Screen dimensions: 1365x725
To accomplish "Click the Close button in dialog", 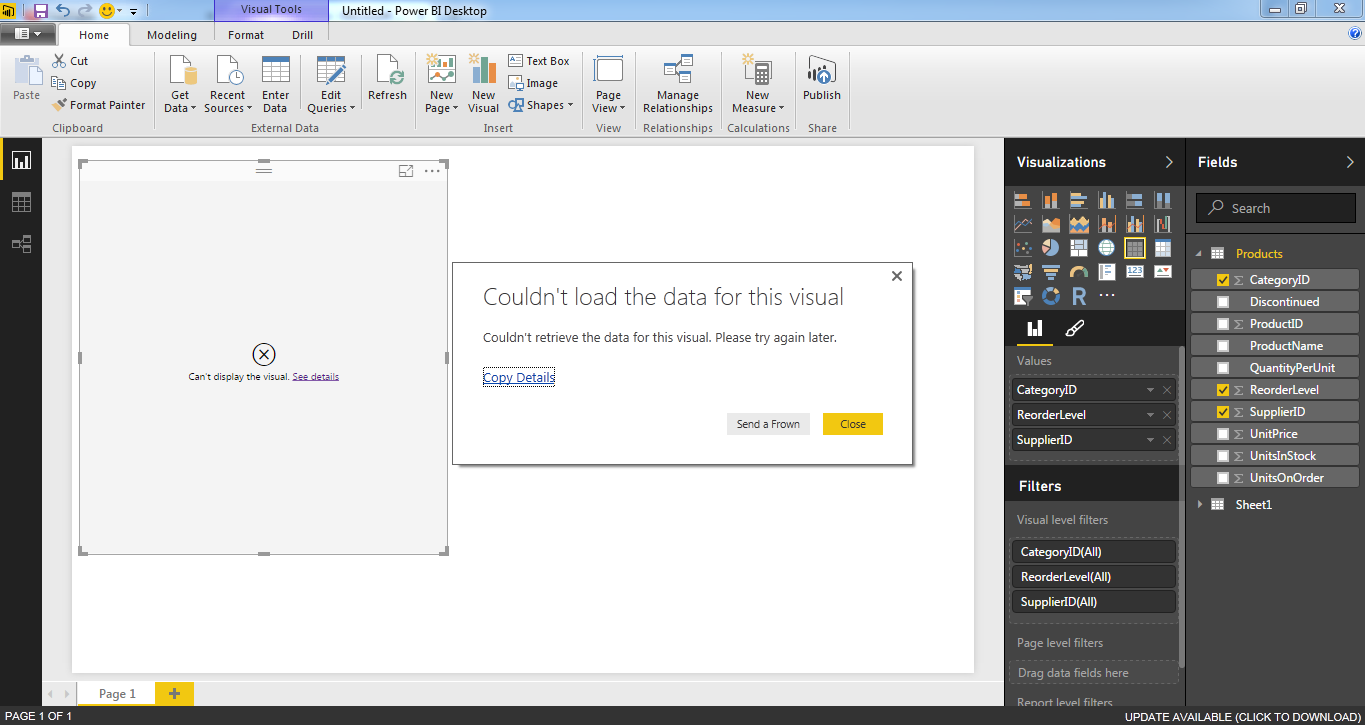I will [853, 424].
